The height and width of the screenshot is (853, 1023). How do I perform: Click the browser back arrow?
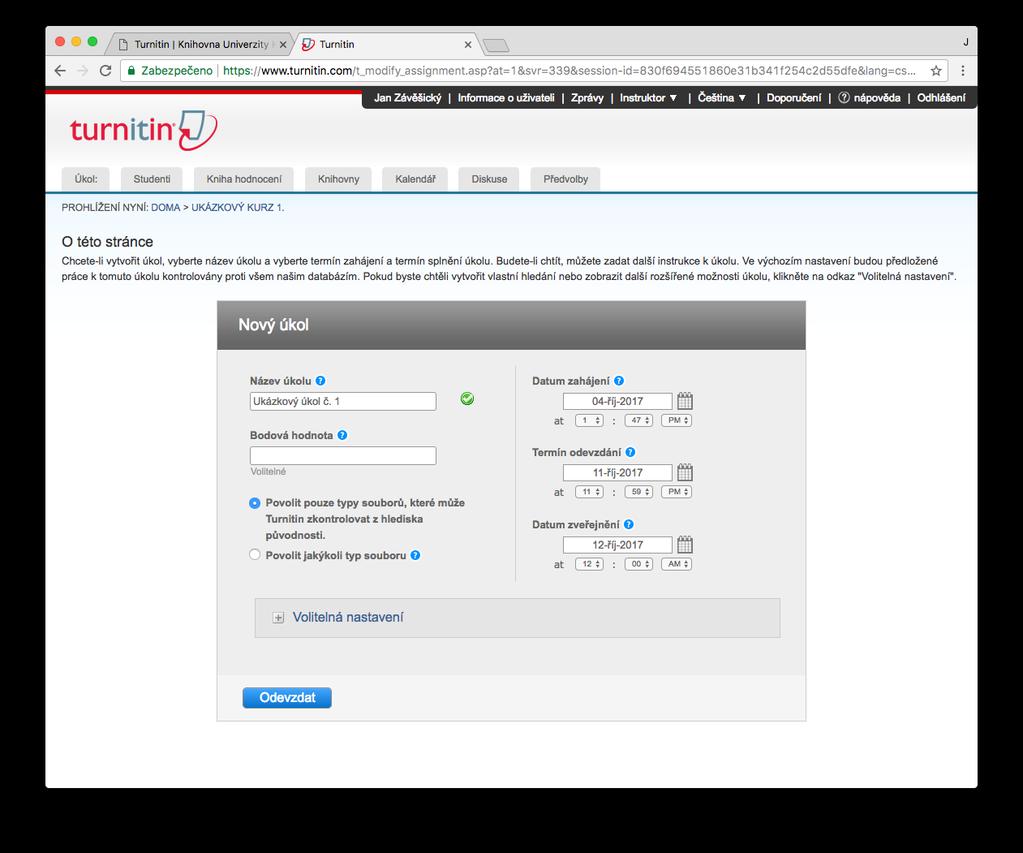click(60, 70)
